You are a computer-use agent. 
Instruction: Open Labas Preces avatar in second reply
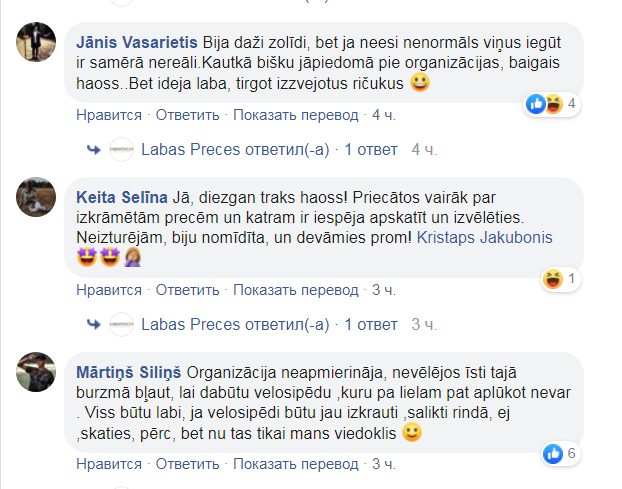point(121,324)
